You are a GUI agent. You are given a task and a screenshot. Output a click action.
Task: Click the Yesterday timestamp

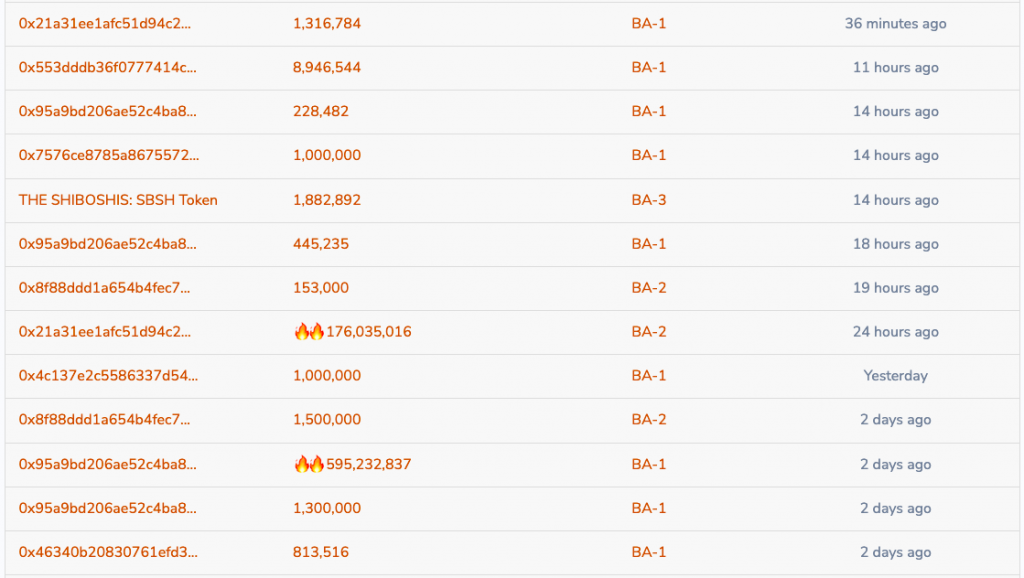pos(895,376)
